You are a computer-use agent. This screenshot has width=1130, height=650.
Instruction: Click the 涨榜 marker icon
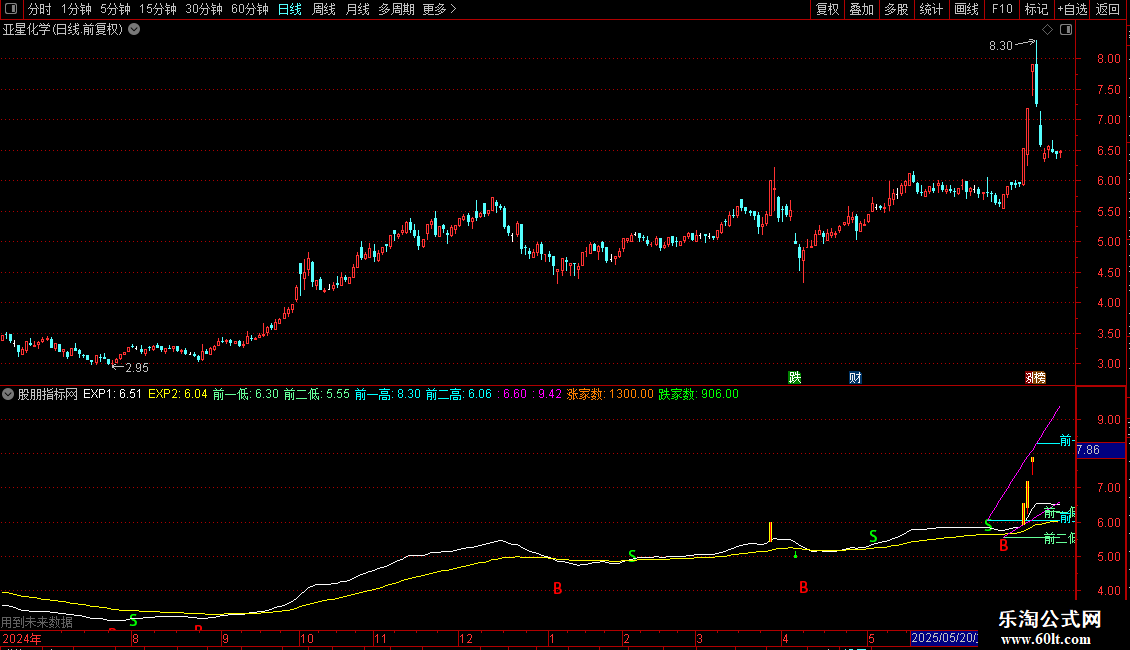(x=1035, y=377)
